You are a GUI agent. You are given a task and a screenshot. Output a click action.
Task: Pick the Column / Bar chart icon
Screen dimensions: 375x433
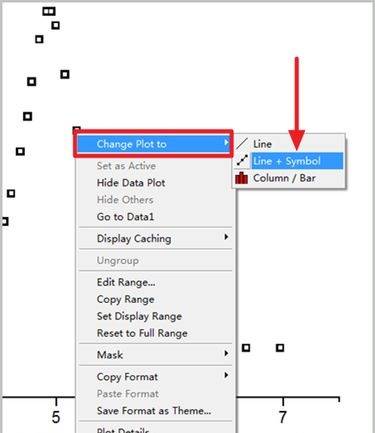click(242, 178)
